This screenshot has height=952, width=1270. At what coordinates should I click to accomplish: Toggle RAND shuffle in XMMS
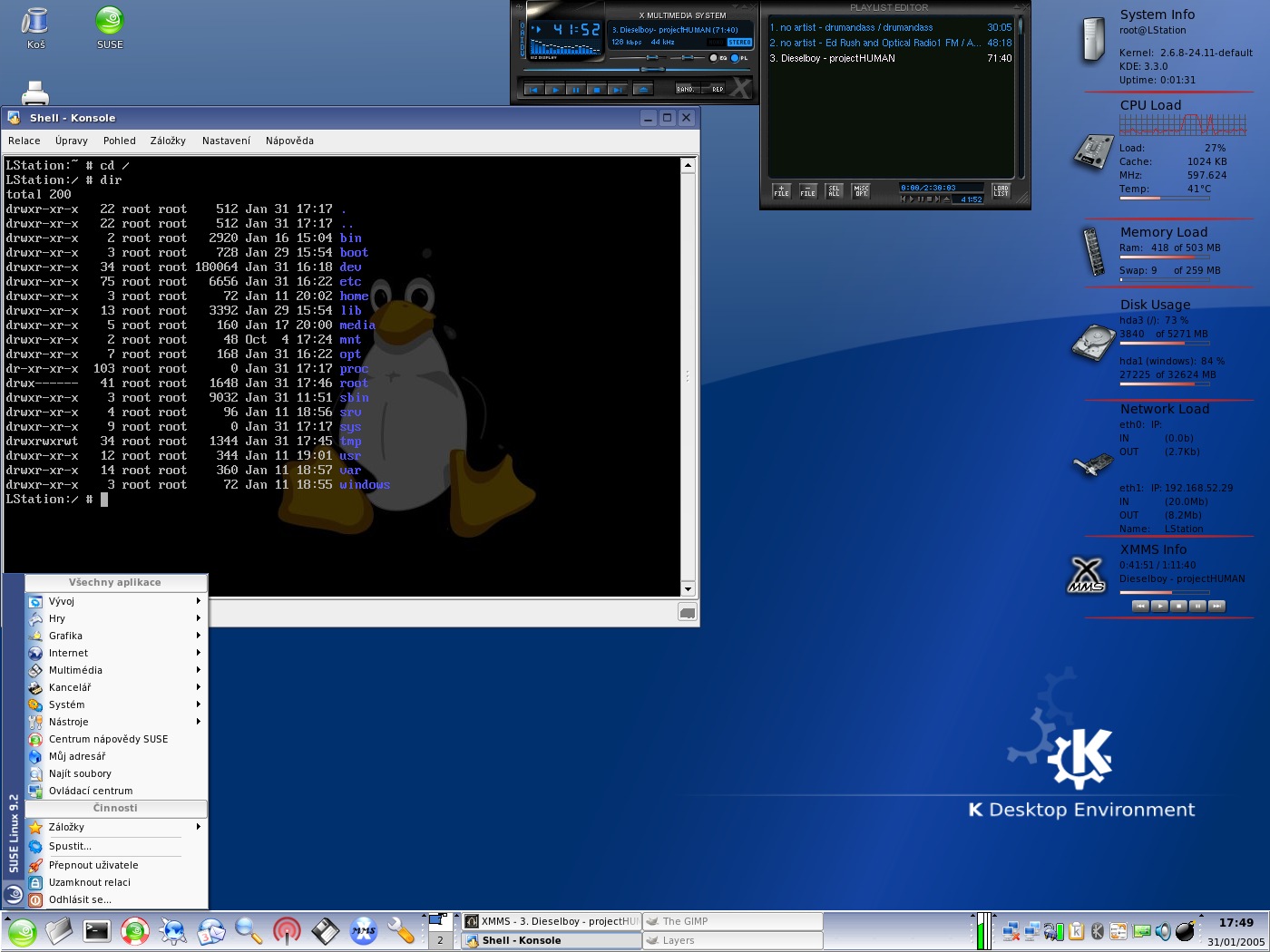click(688, 89)
